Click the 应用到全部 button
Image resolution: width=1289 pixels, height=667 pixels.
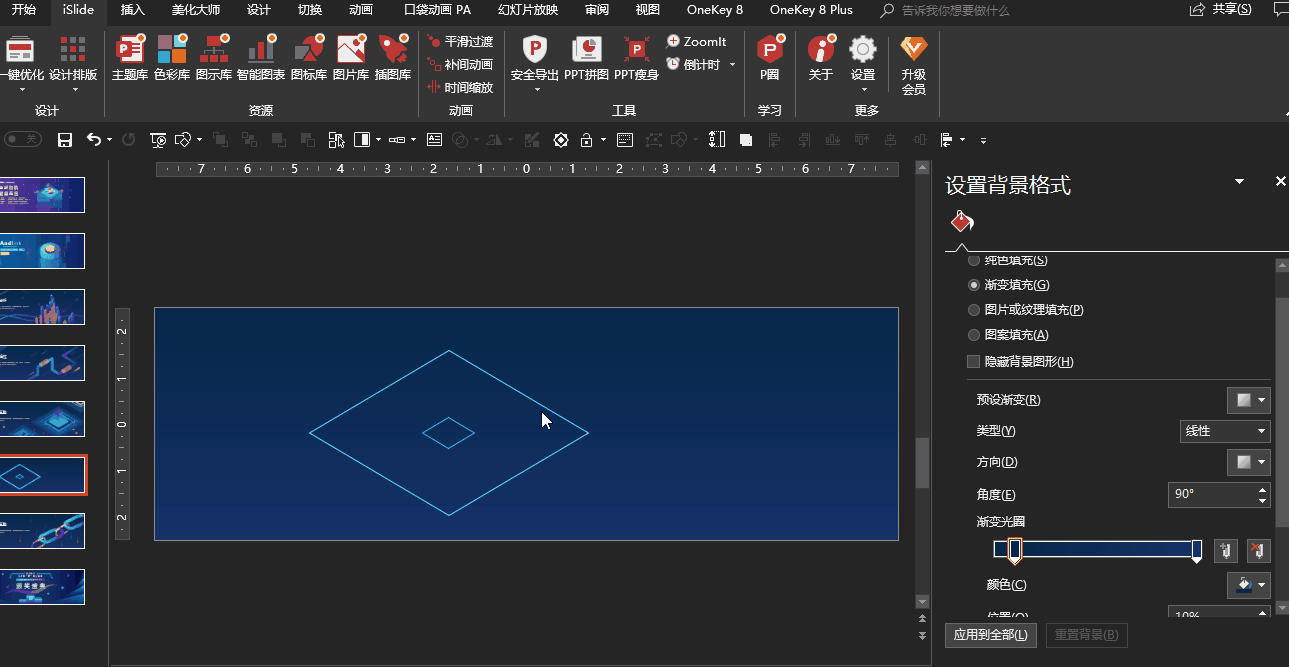click(x=991, y=635)
